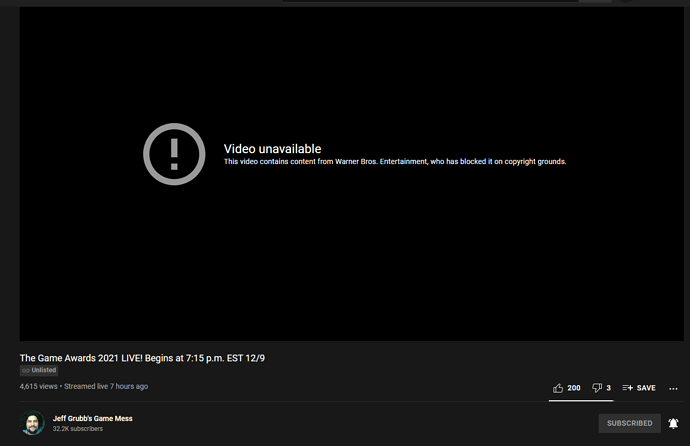690x446 pixels.
Task: Click the 4,615 views text
Action: click(x=39, y=386)
